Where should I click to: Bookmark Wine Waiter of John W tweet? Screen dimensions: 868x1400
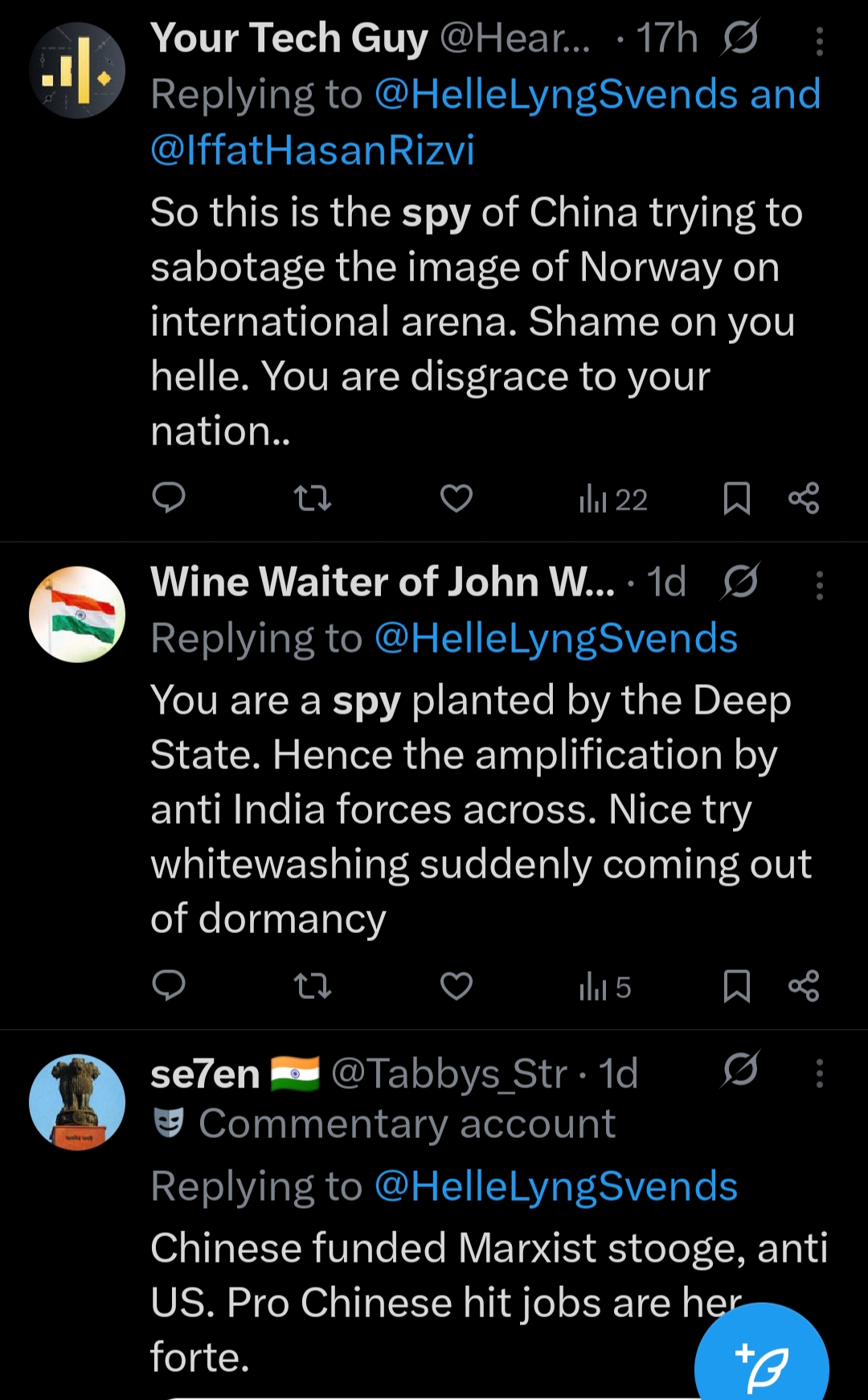pyautogui.click(x=737, y=986)
